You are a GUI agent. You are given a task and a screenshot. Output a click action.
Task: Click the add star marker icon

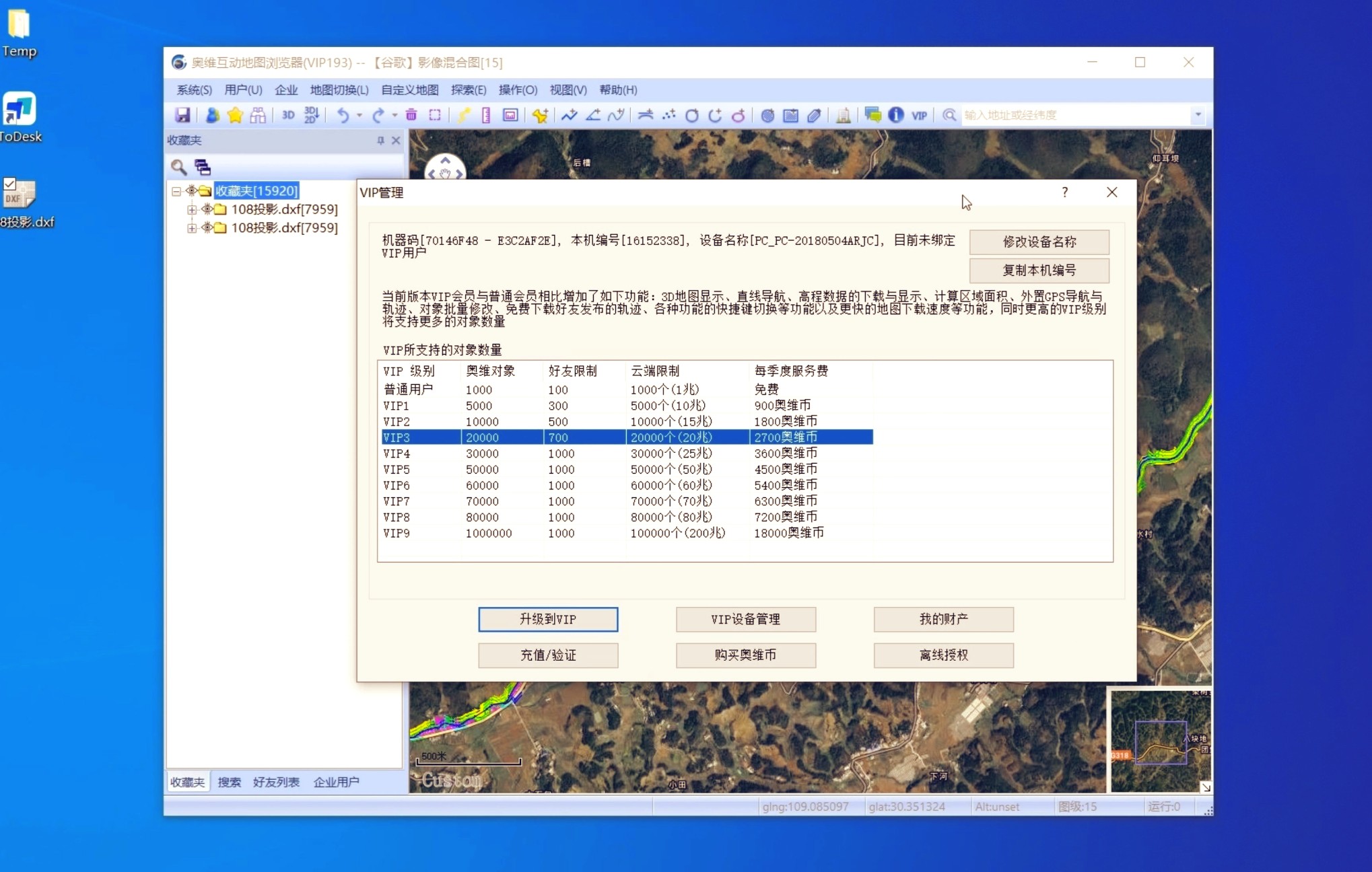pos(540,115)
